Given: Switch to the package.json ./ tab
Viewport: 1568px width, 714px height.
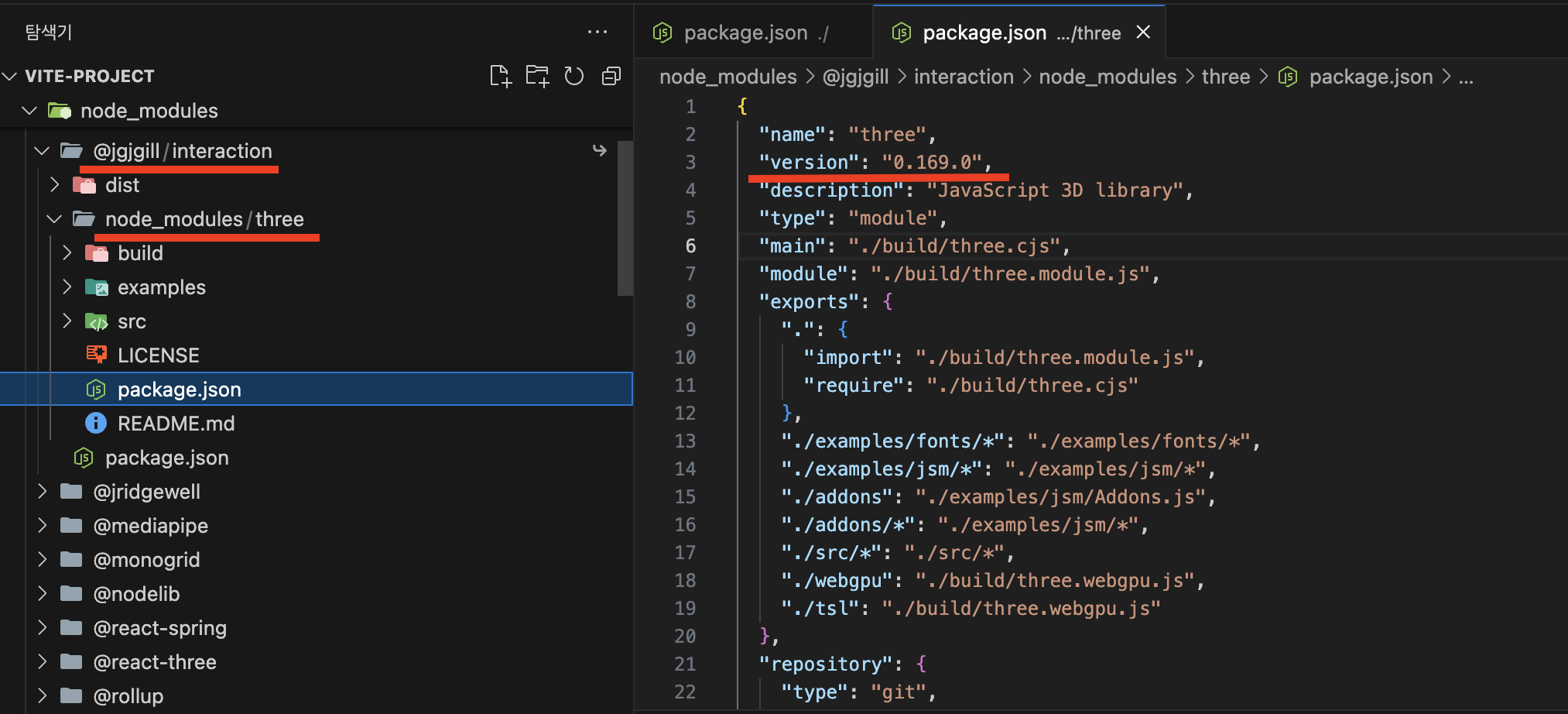Looking at the screenshot, I should point(754,33).
